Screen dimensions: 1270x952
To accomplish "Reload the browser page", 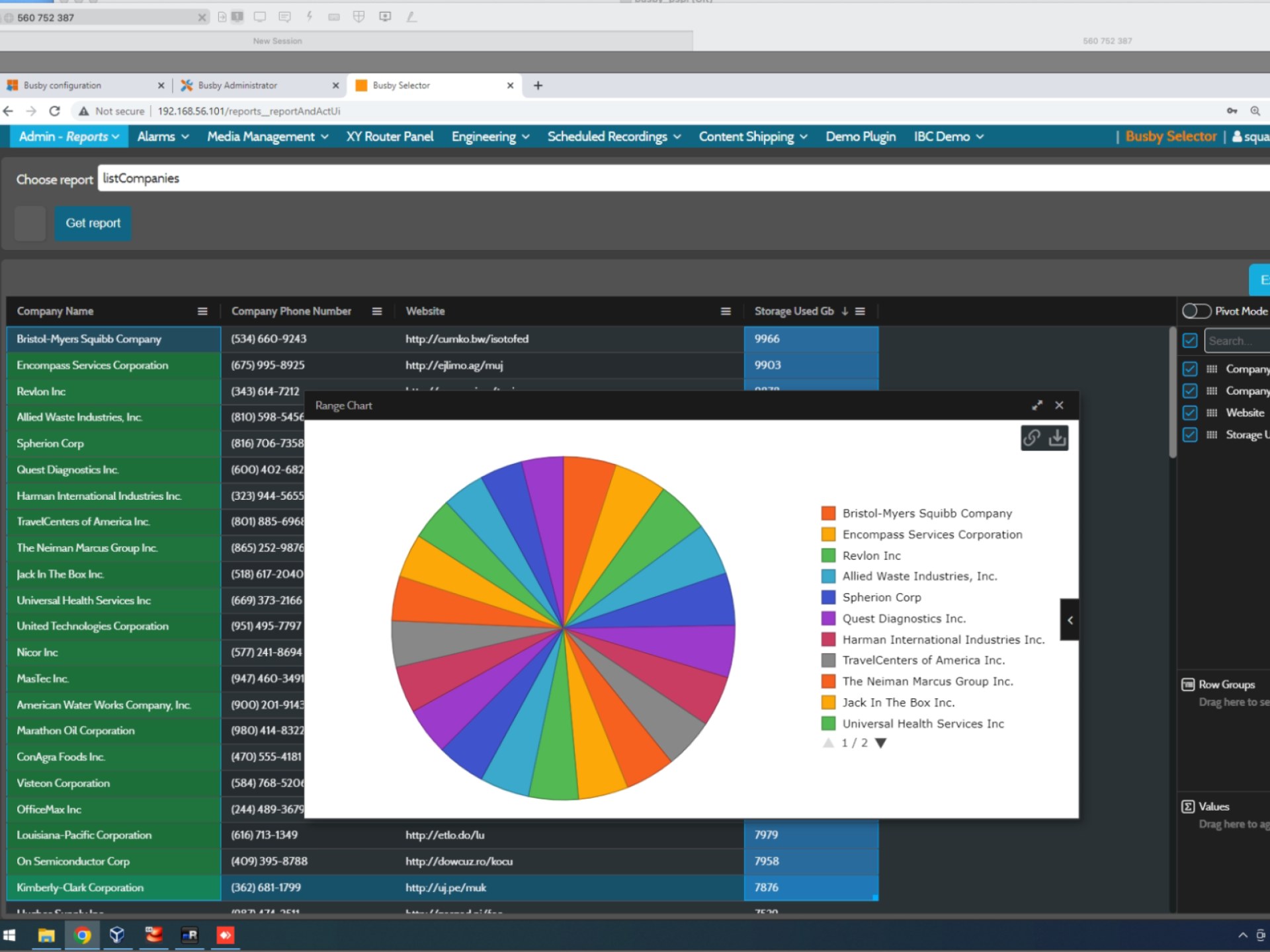I will click(x=55, y=111).
